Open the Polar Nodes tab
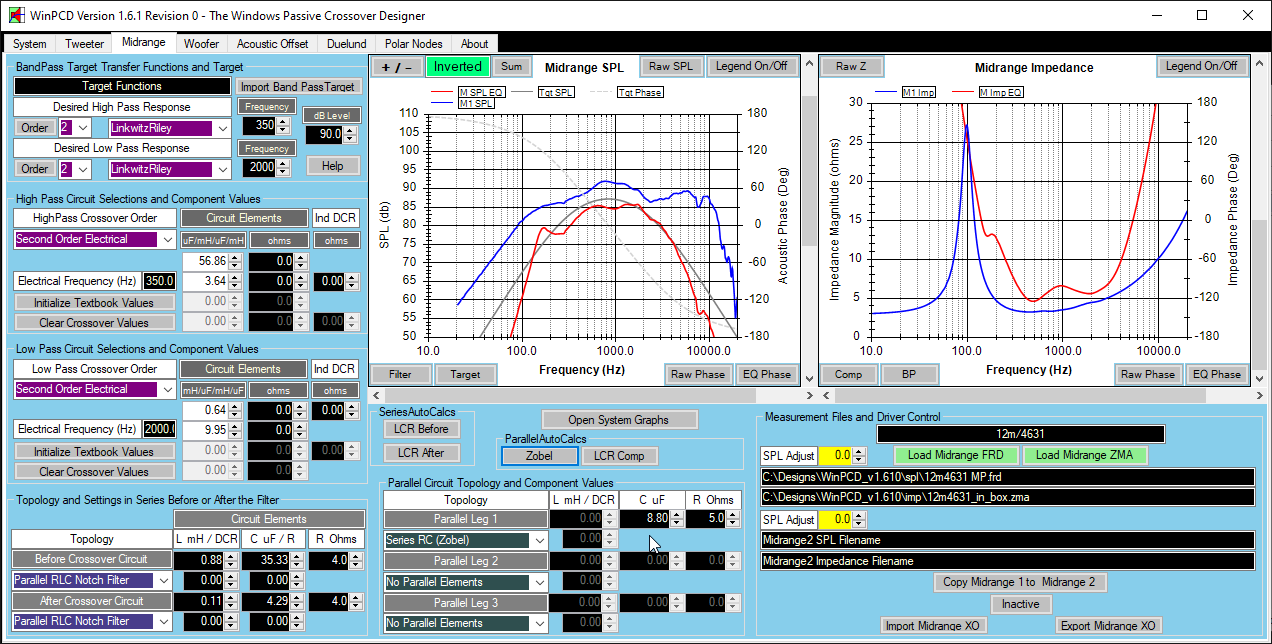1272x644 pixels. 413,44
